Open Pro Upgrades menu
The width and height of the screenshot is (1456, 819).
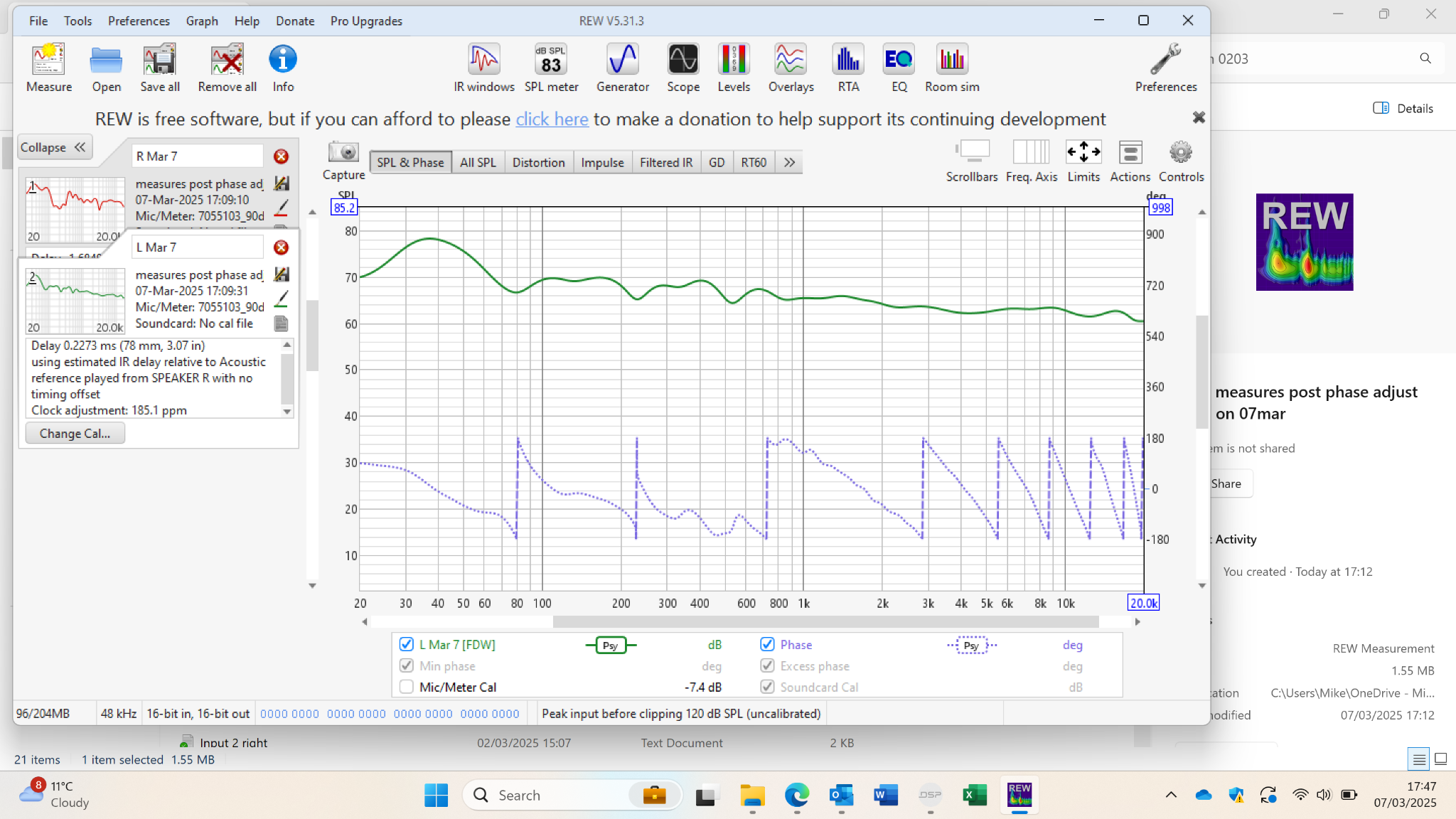(x=366, y=21)
